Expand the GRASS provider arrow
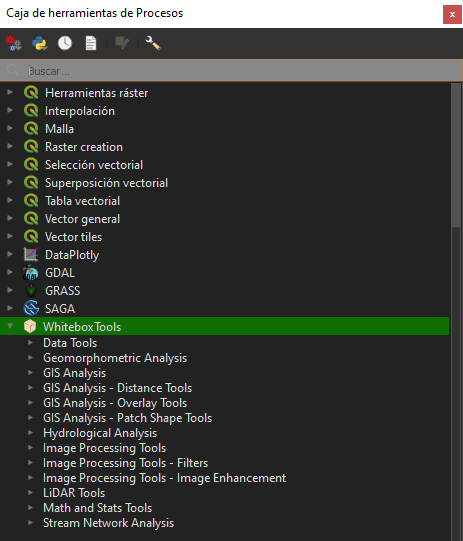The width and height of the screenshot is (463, 541). point(10,290)
